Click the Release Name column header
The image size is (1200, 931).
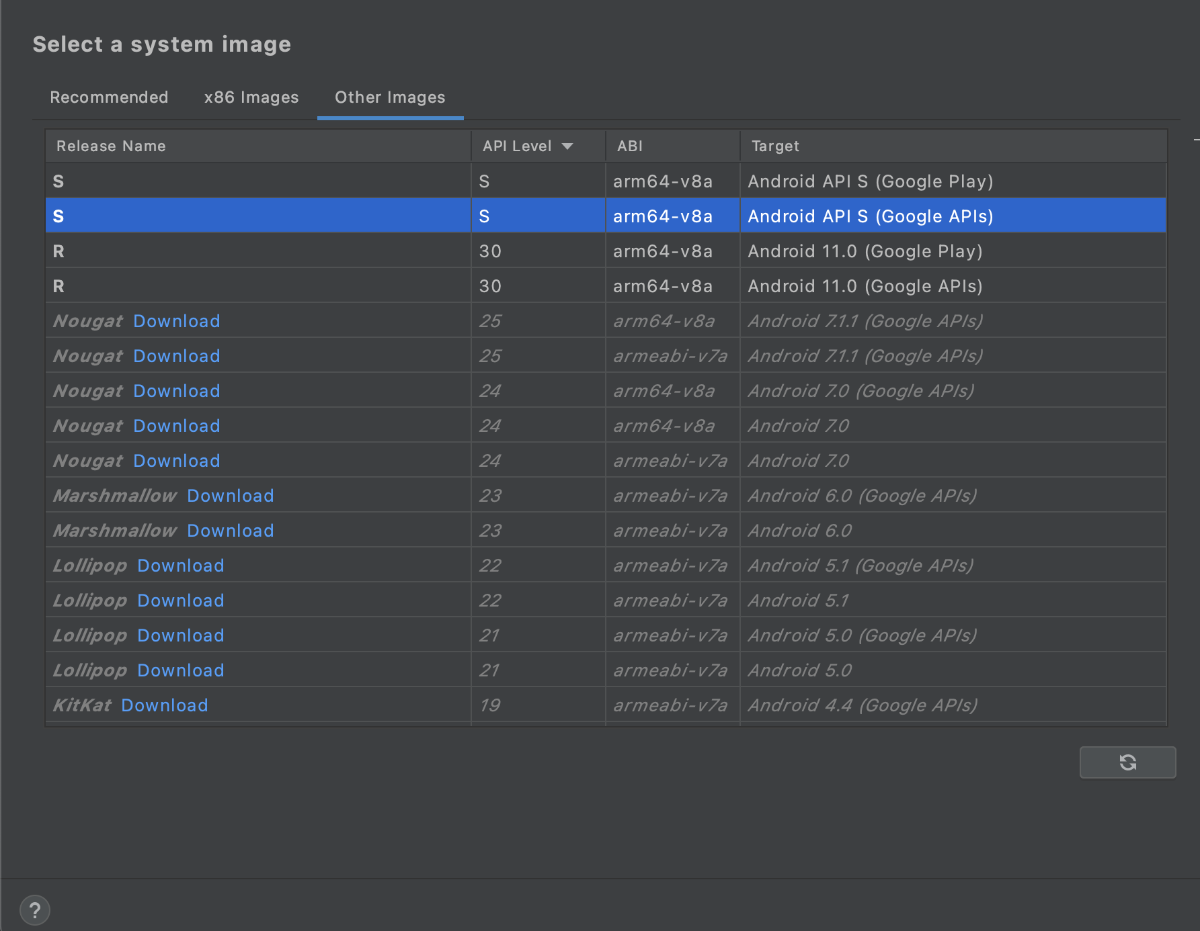point(258,146)
